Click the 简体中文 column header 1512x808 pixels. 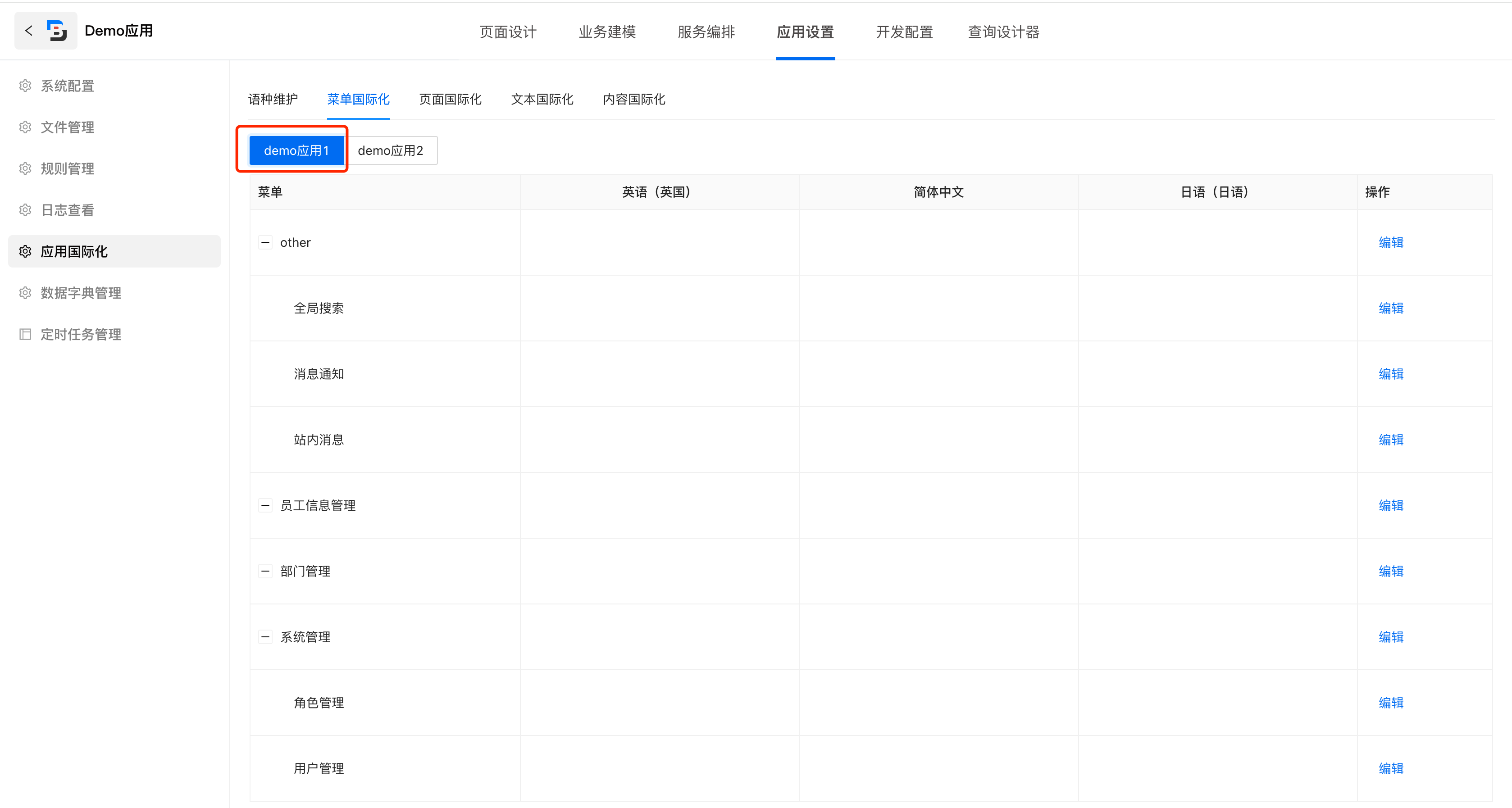tap(938, 192)
